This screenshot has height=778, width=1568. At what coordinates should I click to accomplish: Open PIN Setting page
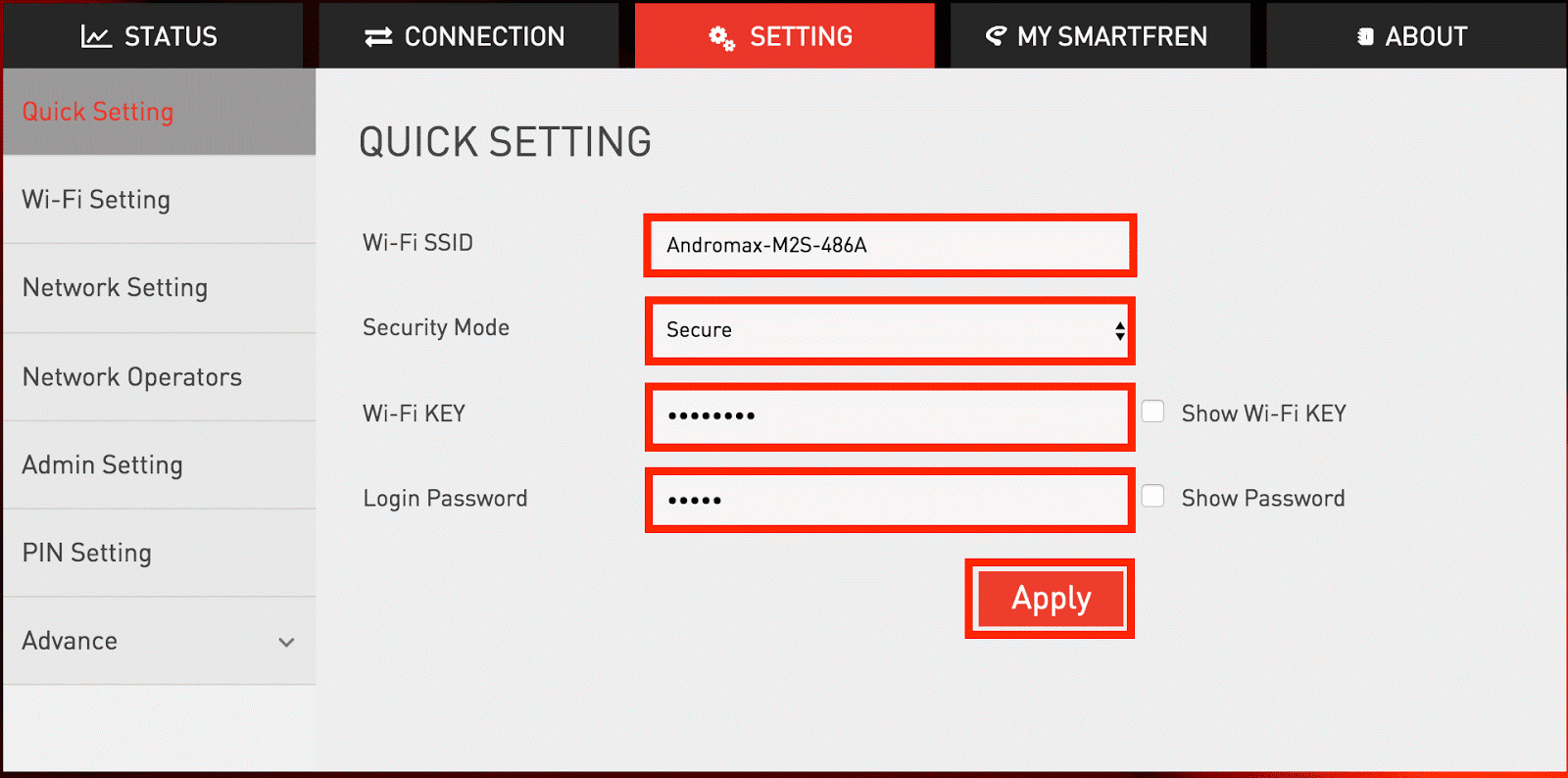[x=86, y=554]
